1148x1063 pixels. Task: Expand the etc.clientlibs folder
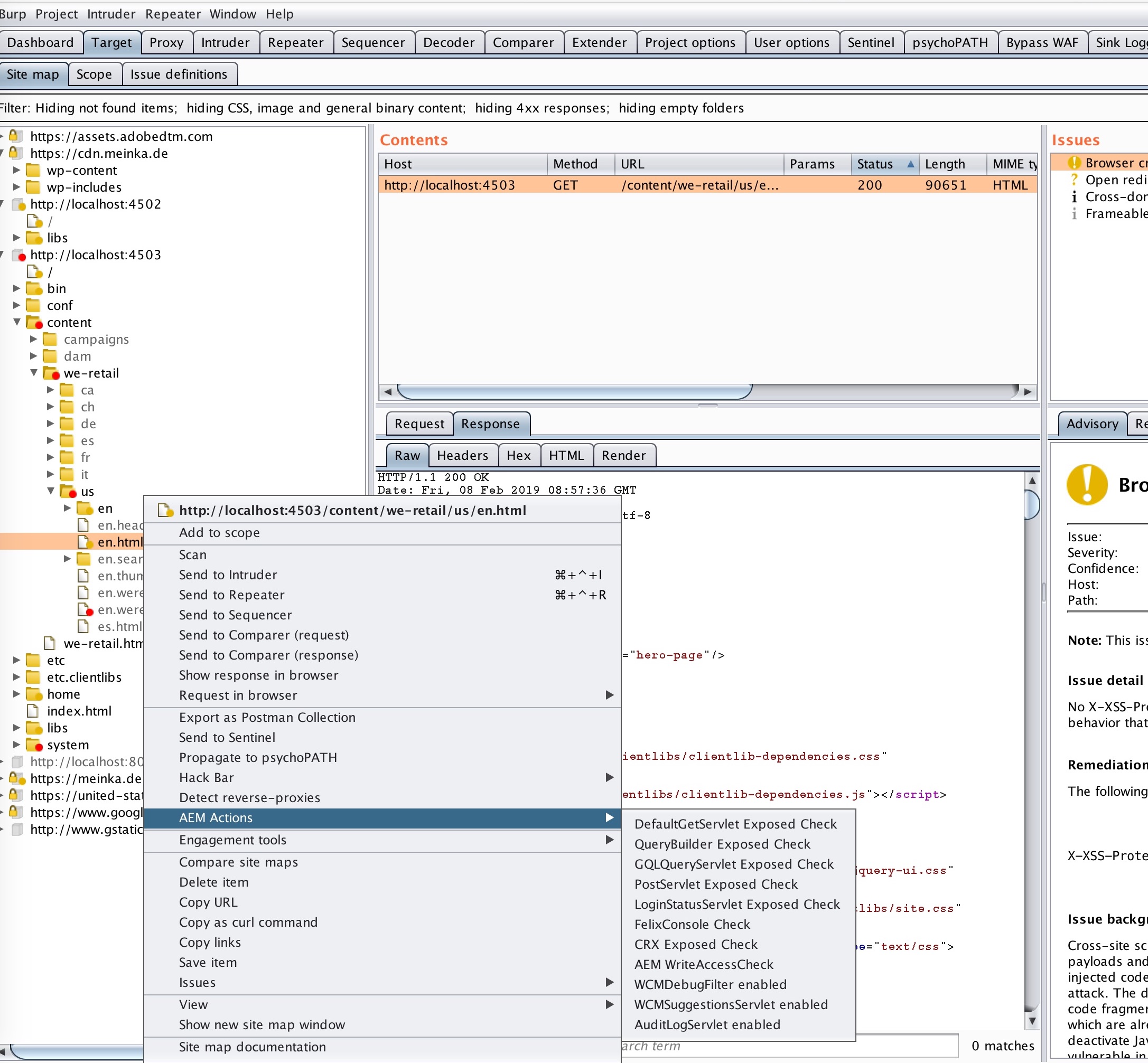coord(17,677)
